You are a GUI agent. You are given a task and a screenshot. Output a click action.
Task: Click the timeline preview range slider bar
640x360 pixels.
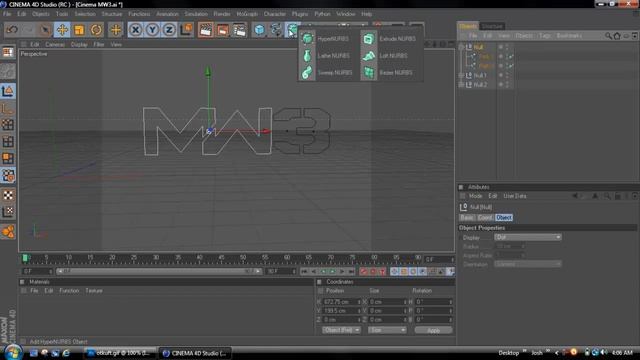pos(159,271)
